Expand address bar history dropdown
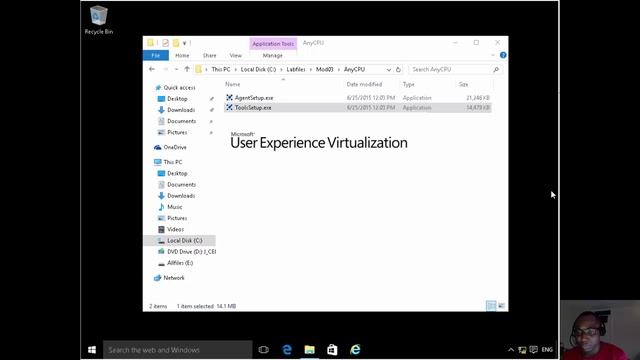640x360 pixels. (x=389, y=70)
